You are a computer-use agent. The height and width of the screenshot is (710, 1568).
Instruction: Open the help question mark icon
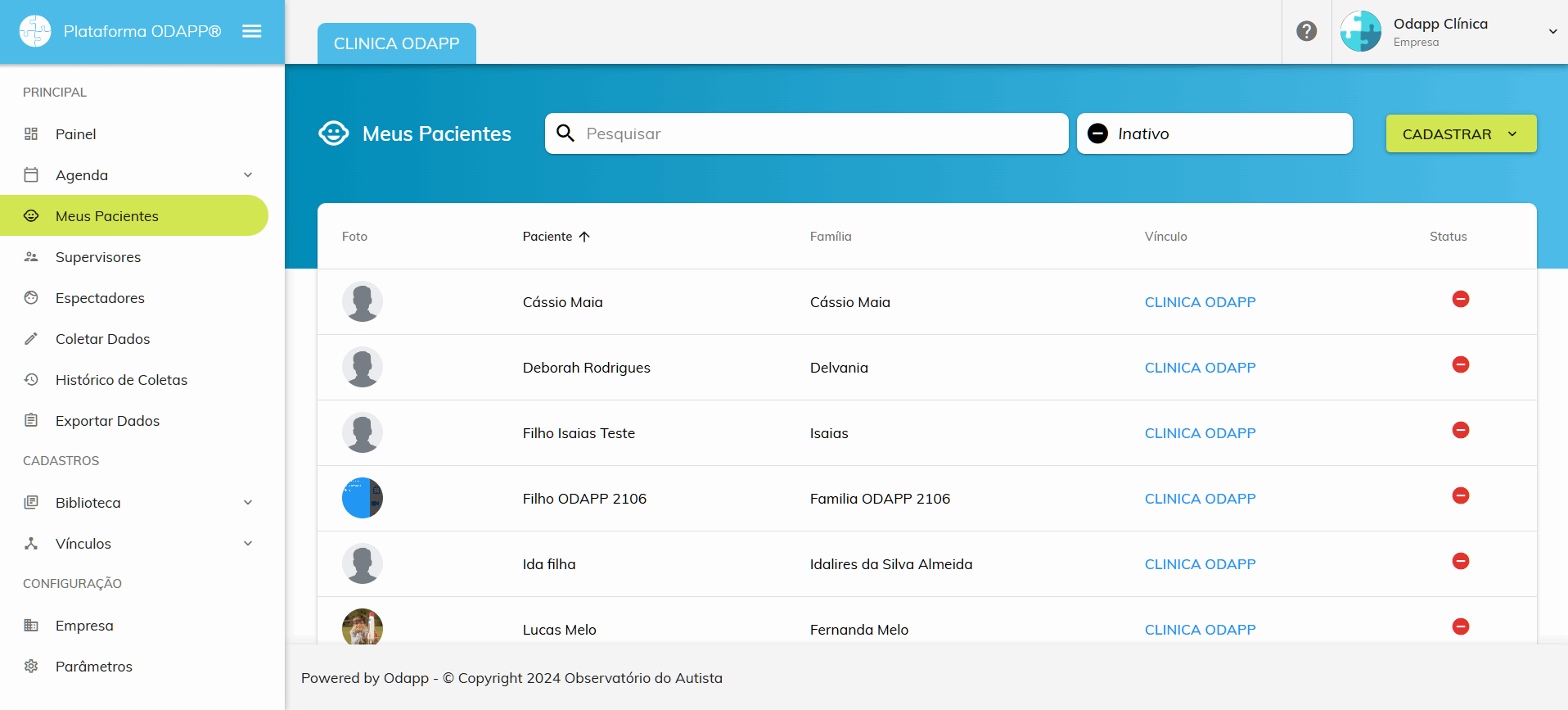point(1307,31)
